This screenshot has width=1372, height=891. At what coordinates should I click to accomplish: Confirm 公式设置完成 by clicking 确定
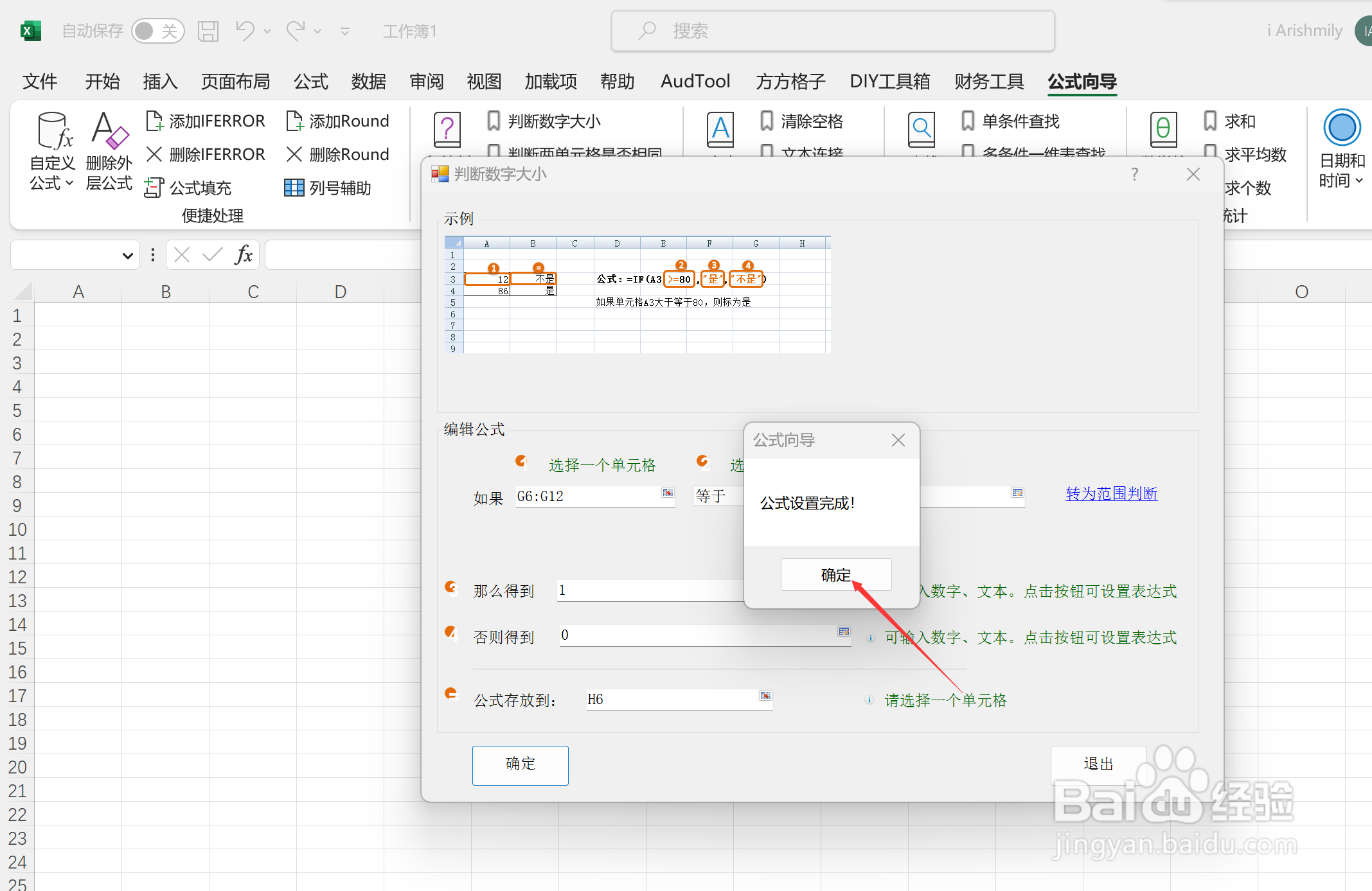835,574
